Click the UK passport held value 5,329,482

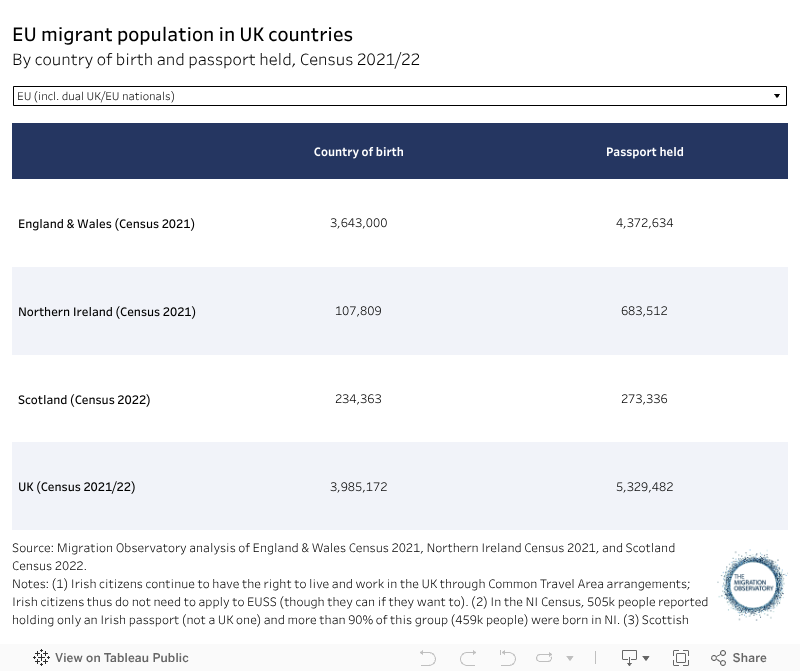coord(644,487)
